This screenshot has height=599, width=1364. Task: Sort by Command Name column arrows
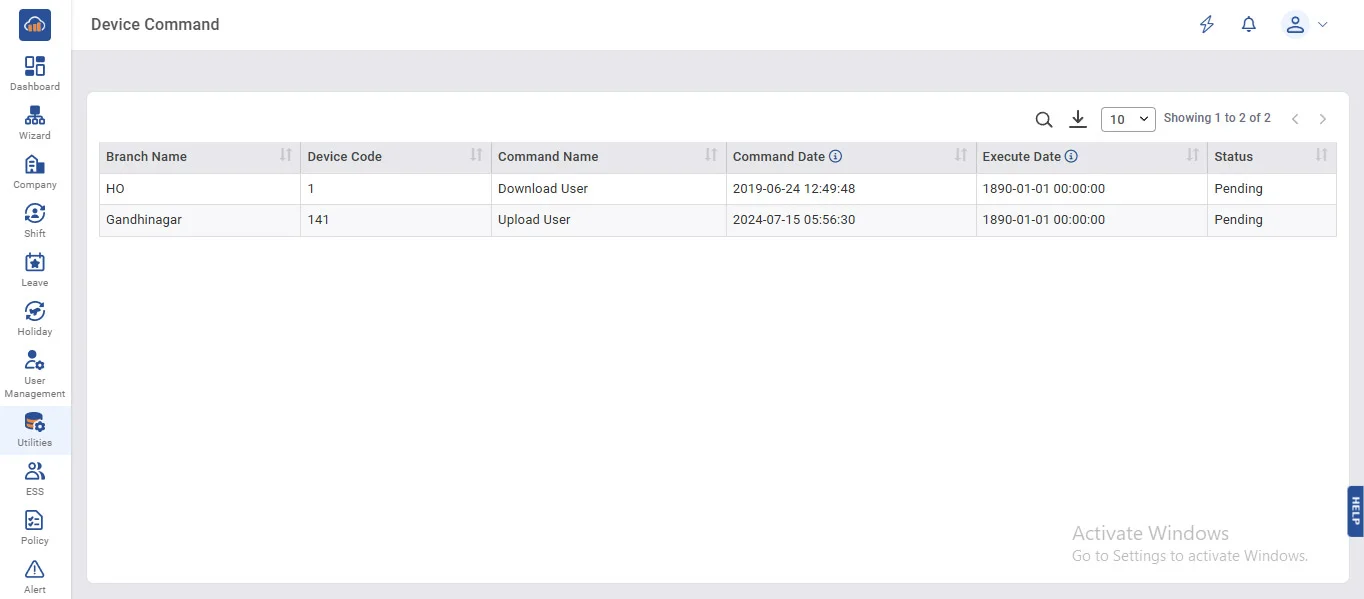click(711, 155)
